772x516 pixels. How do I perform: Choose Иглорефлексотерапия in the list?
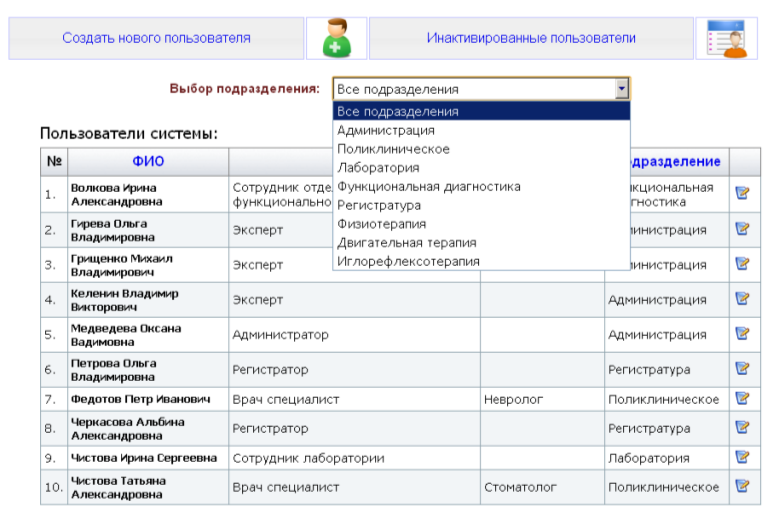pyautogui.click(x=408, y=261)
